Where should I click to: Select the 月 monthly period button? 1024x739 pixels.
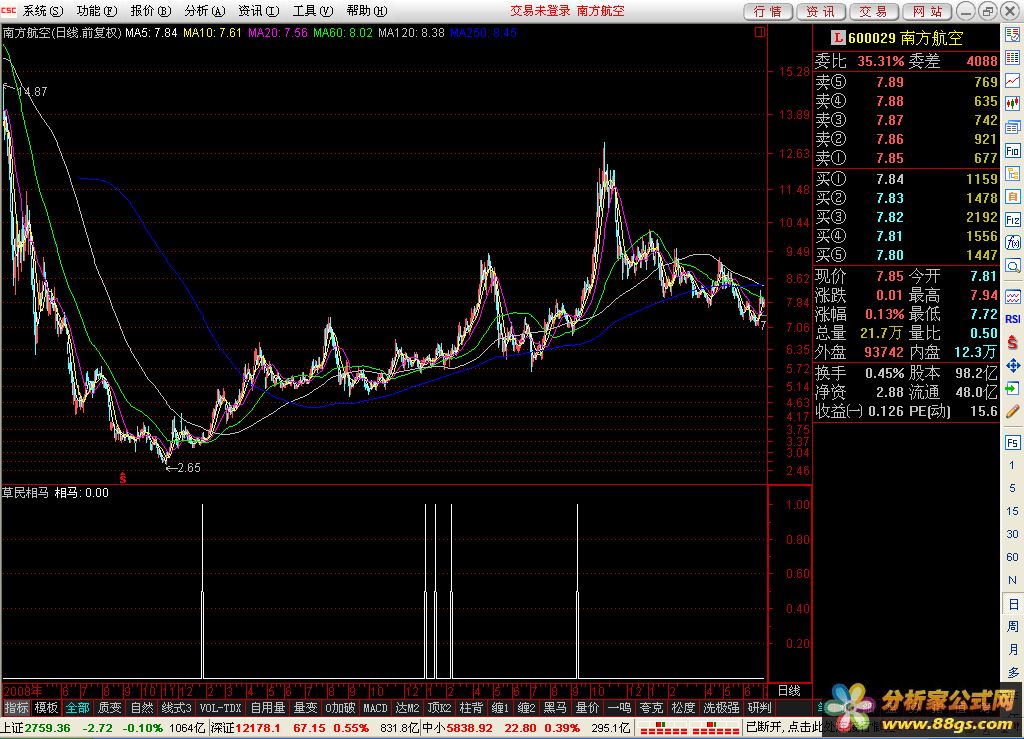(1012, 650)
